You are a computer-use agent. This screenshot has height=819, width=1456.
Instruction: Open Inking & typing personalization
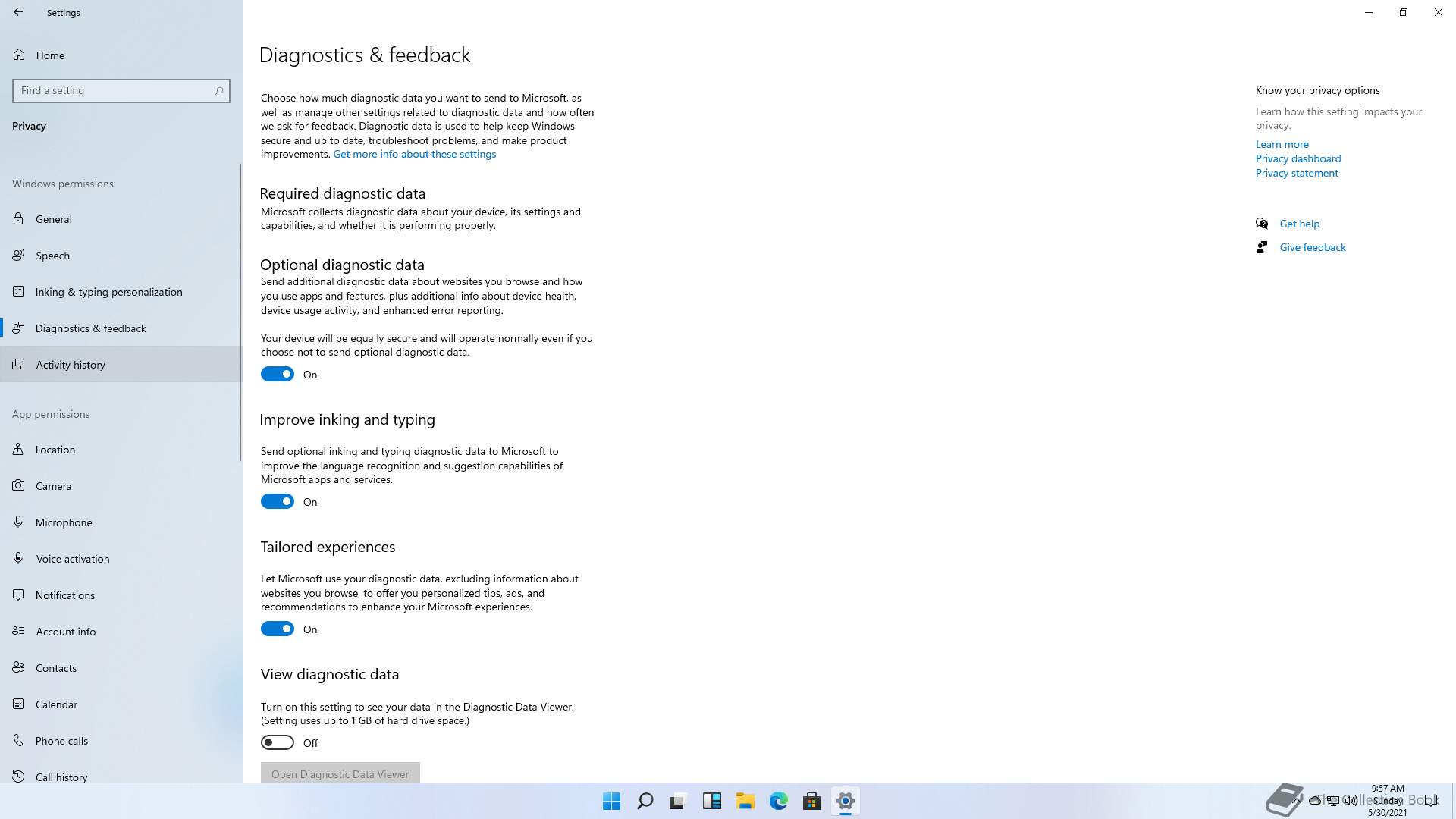tap(121, 292)
